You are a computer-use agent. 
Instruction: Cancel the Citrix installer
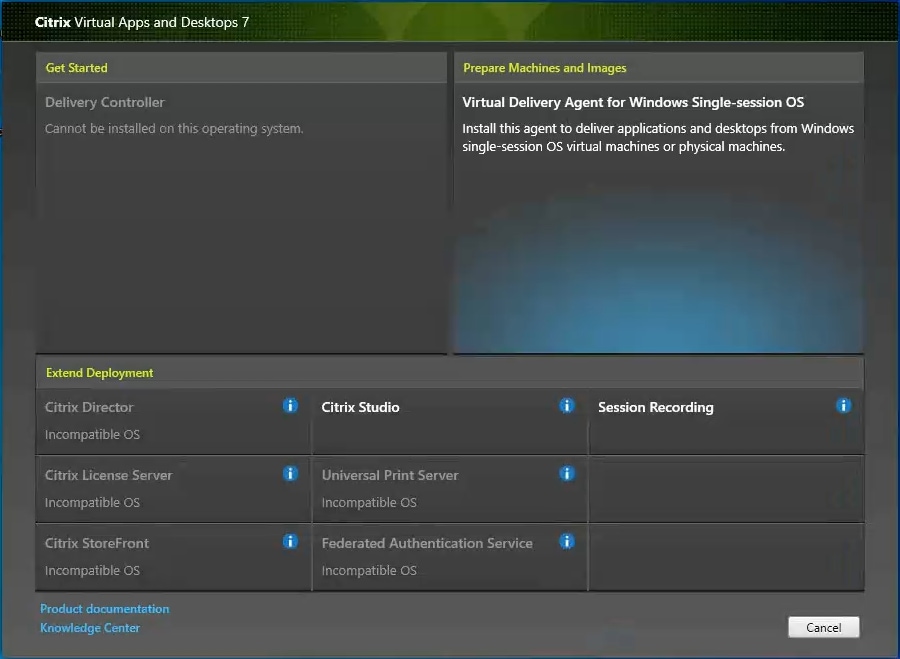click(823, 627)
